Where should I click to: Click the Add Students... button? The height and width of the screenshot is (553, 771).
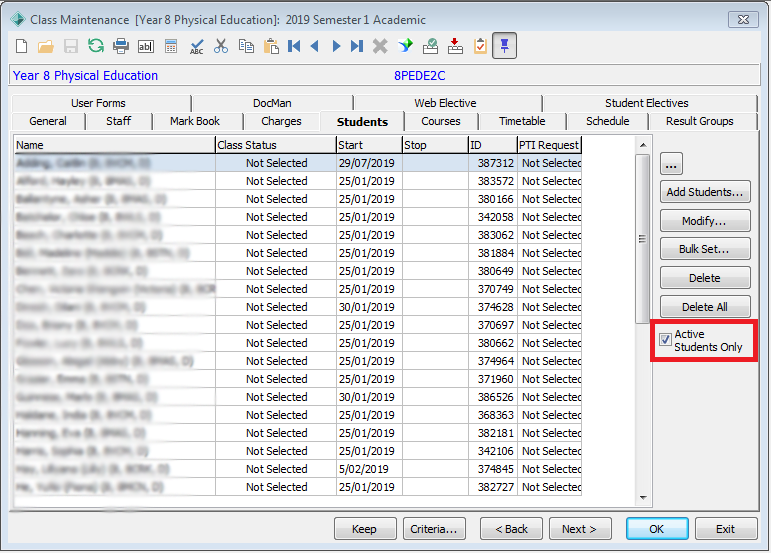tap(705, 192)
